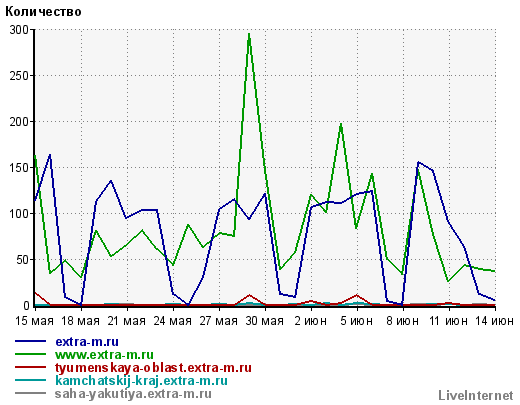Click the 30 мая date label
The width and height of the screenshot is (520, 405).
(265, 321)
